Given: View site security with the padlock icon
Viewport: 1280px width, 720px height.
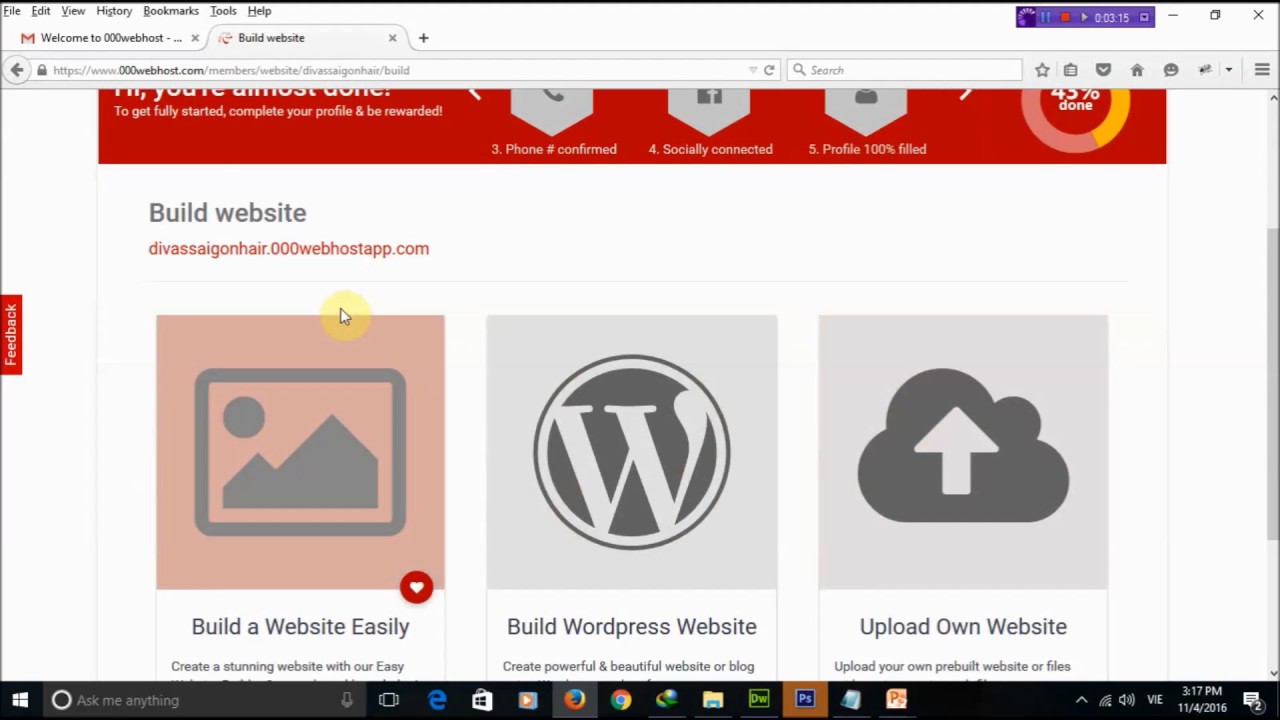Looking at the screenshot, I should click(42, 70).
